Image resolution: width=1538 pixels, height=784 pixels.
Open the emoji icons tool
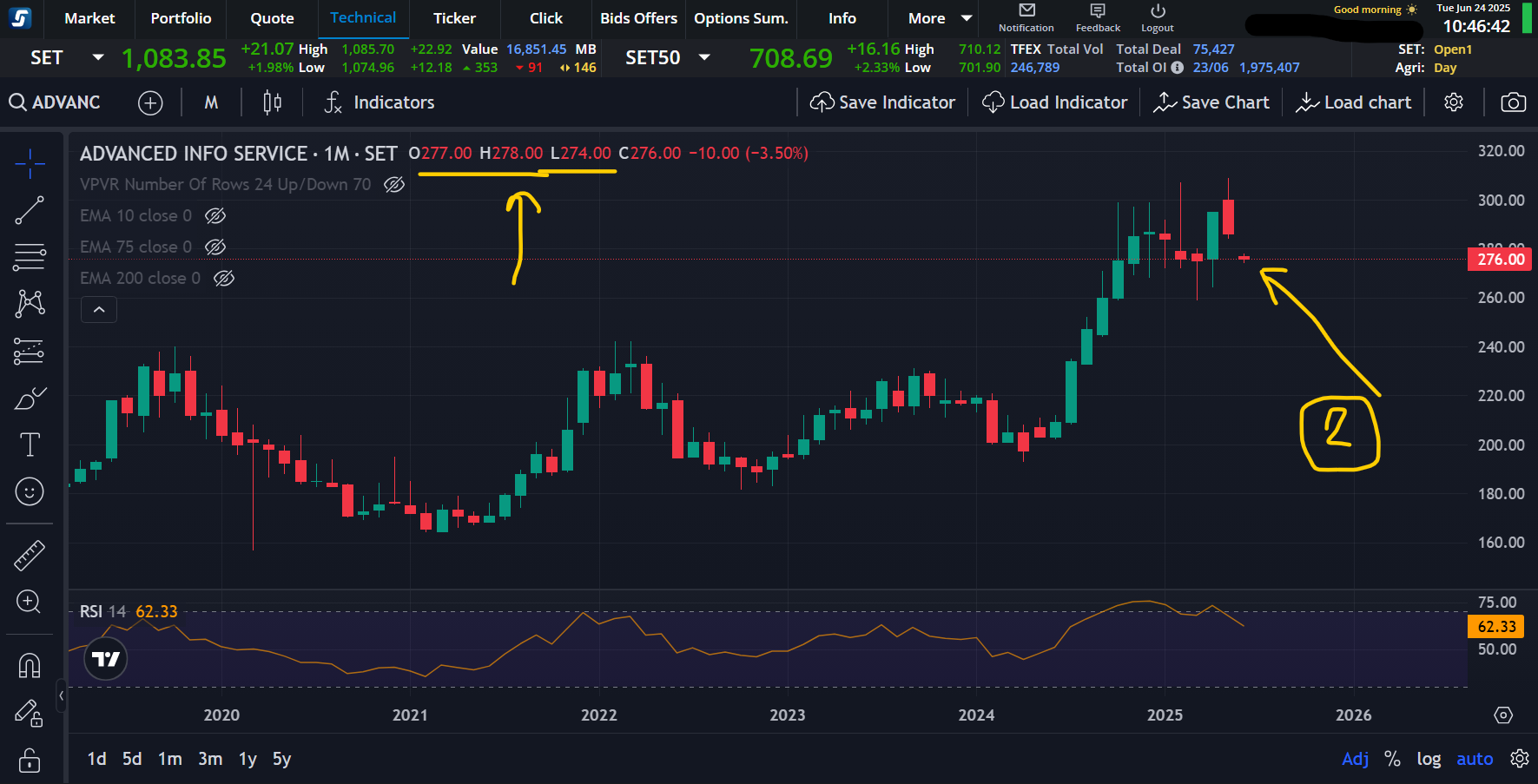point(30,491)
